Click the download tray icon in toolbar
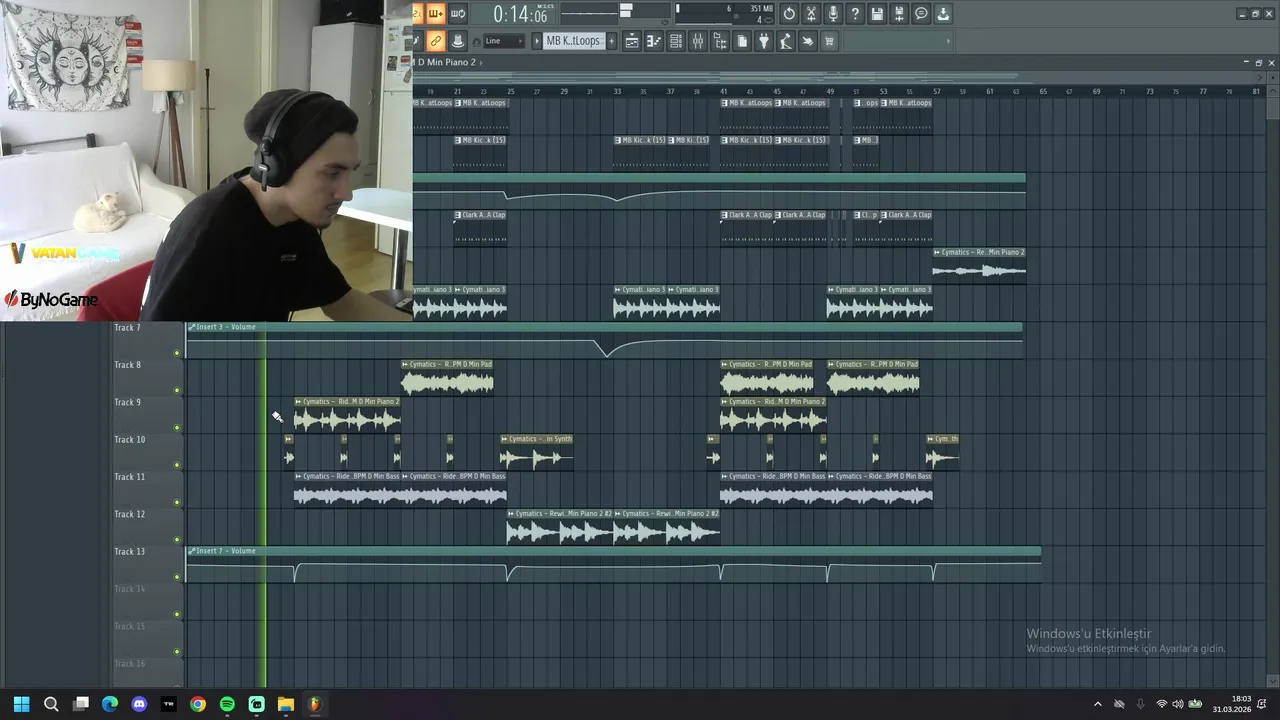The image size is (1280, 720). coord(943,14)
